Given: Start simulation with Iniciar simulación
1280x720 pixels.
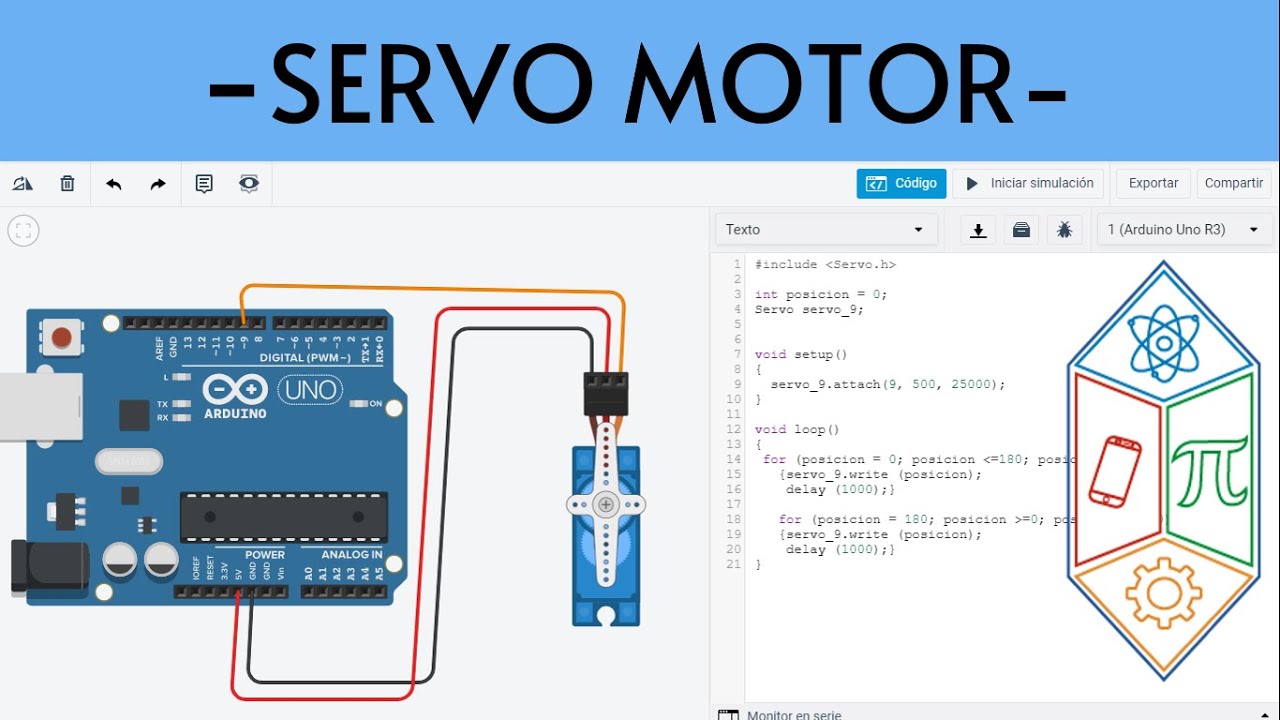Looking at the screenshot, I should click(x=1028, y=184).
